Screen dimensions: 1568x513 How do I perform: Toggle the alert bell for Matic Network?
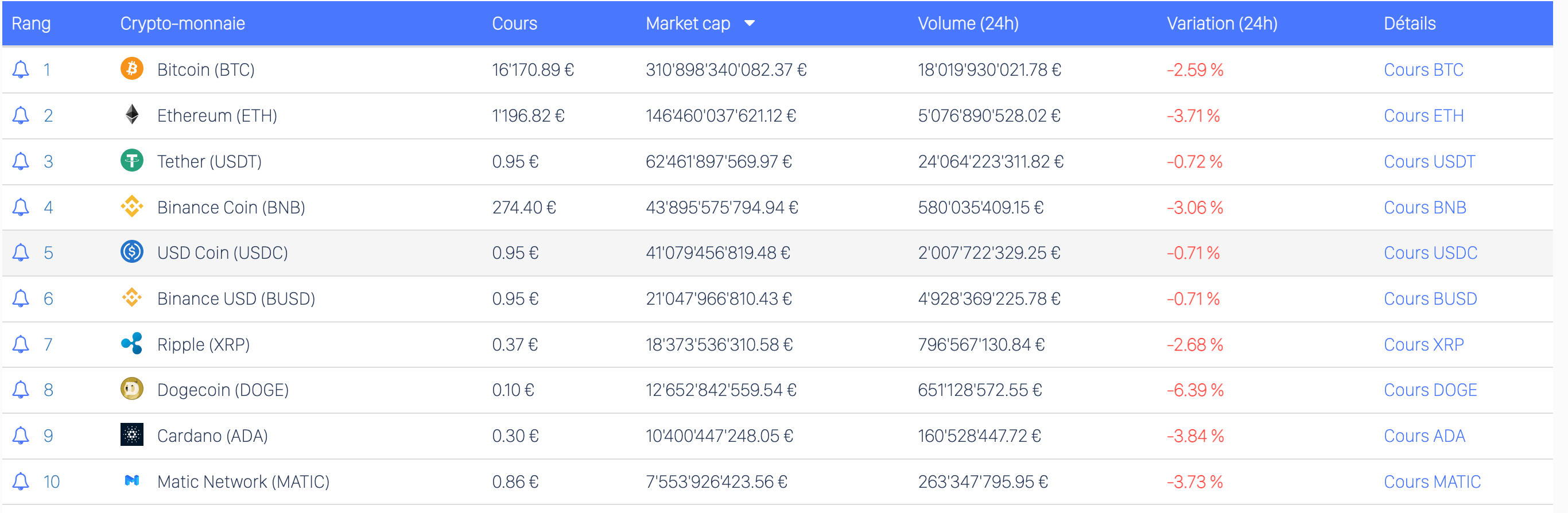coord(21,481)
